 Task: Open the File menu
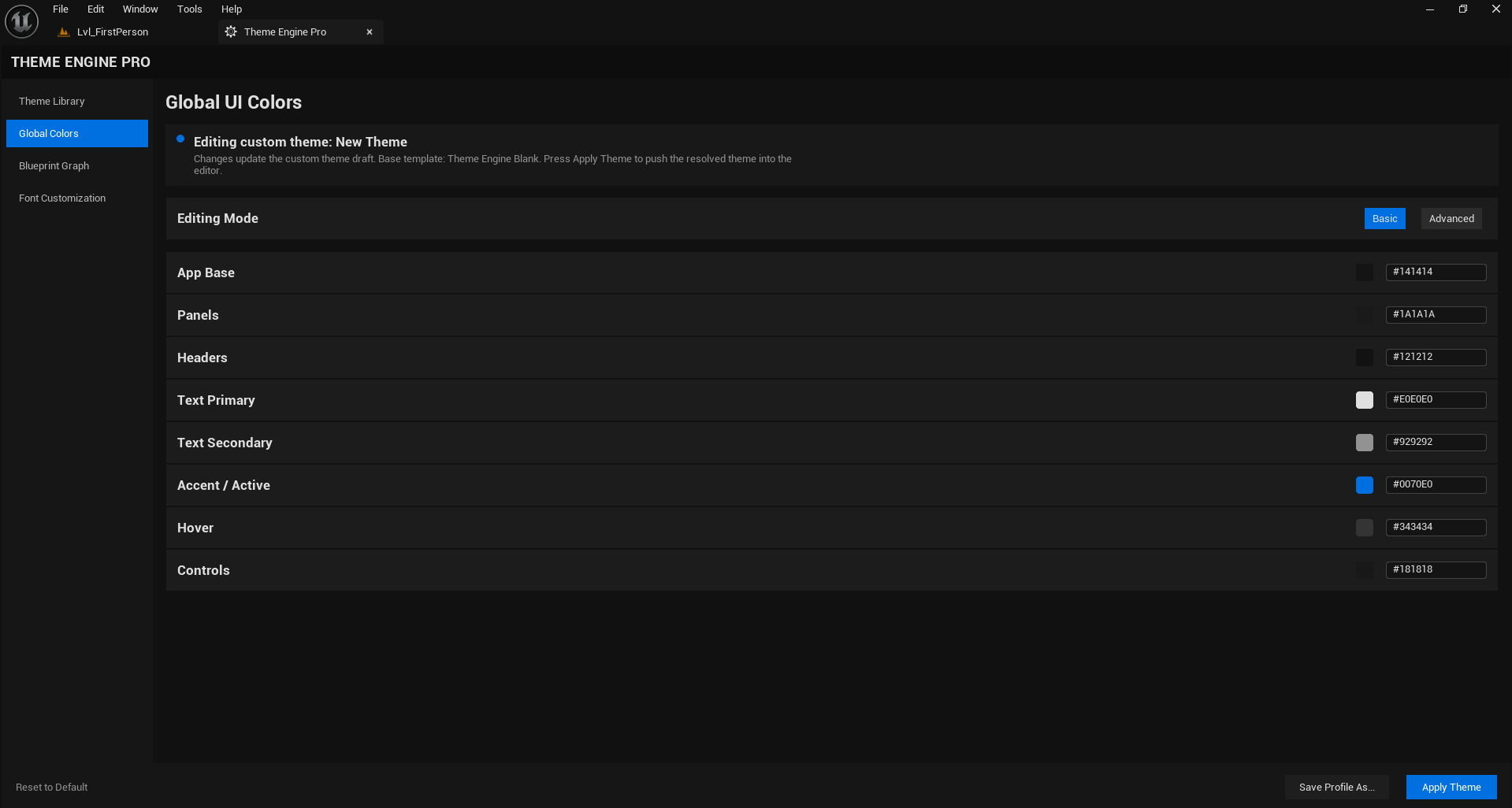(61, 9)
